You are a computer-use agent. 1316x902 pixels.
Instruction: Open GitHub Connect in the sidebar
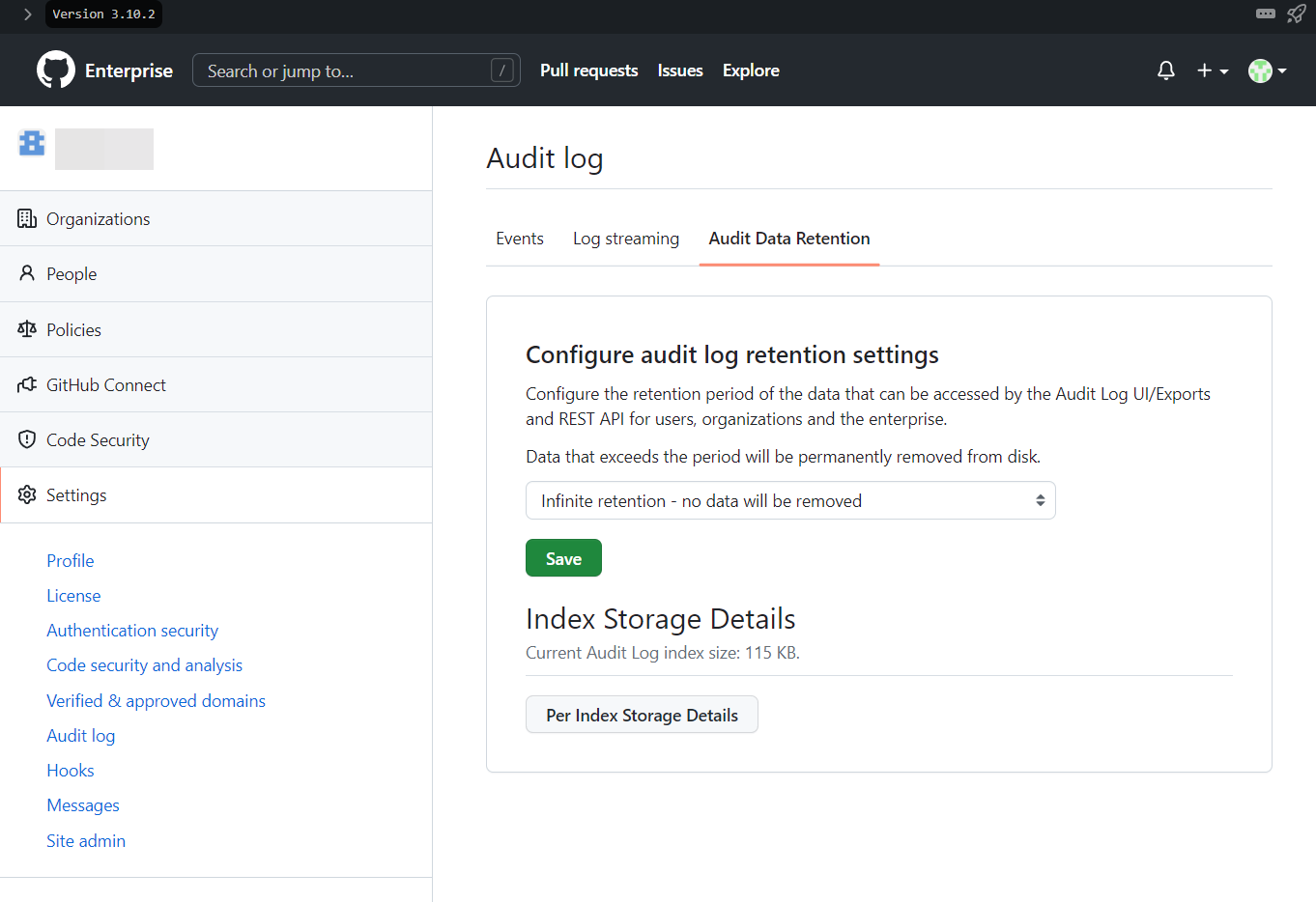[215, 384]
